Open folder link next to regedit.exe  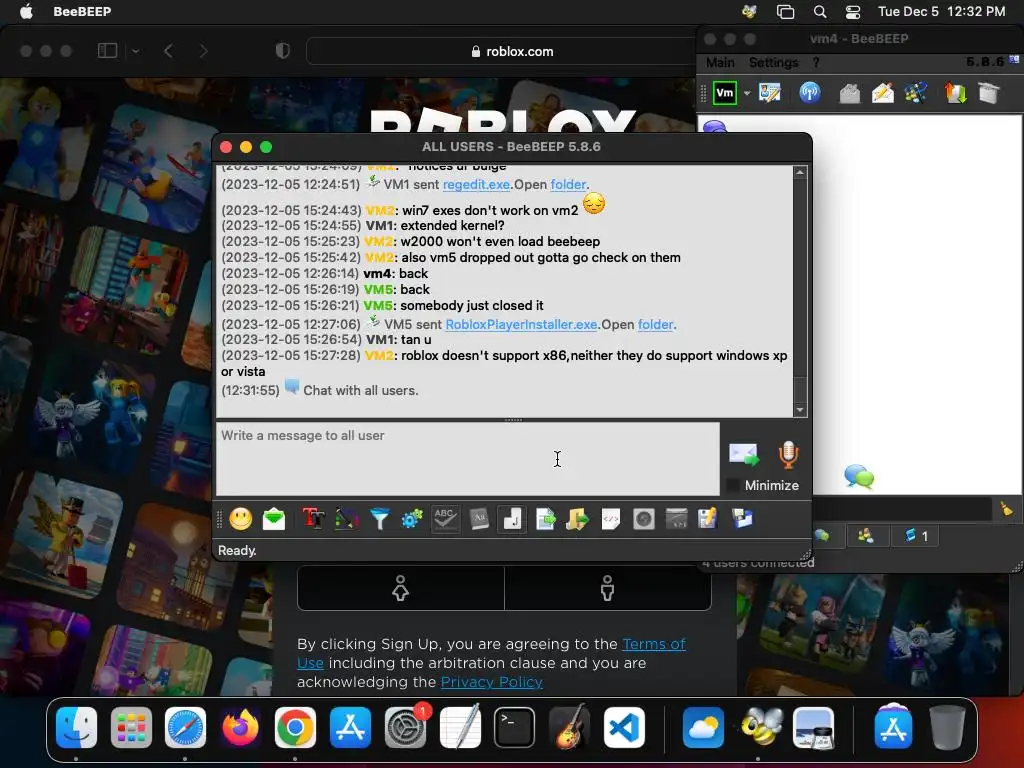568,185
